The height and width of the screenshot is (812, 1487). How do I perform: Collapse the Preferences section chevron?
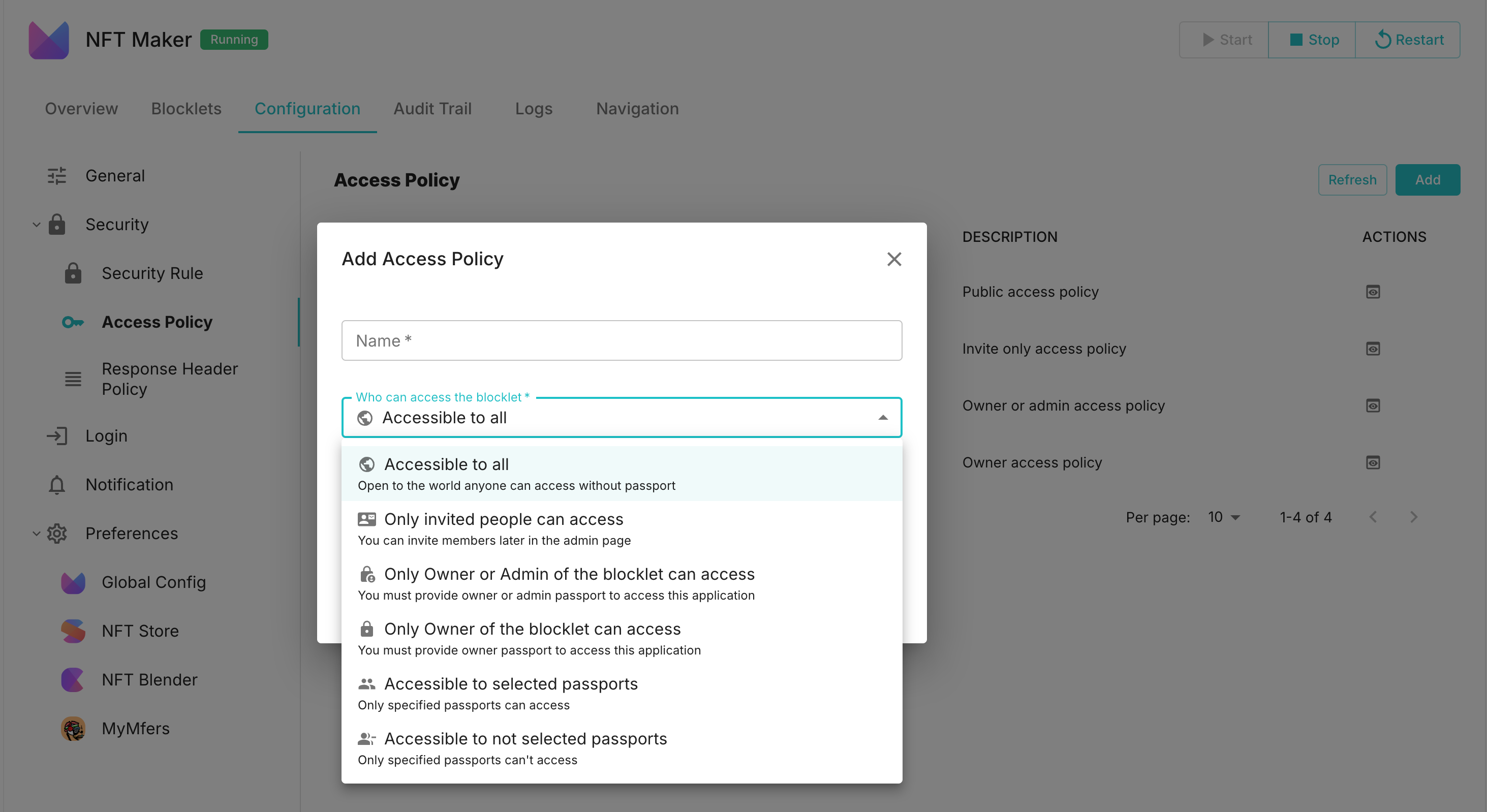[37, 533]
